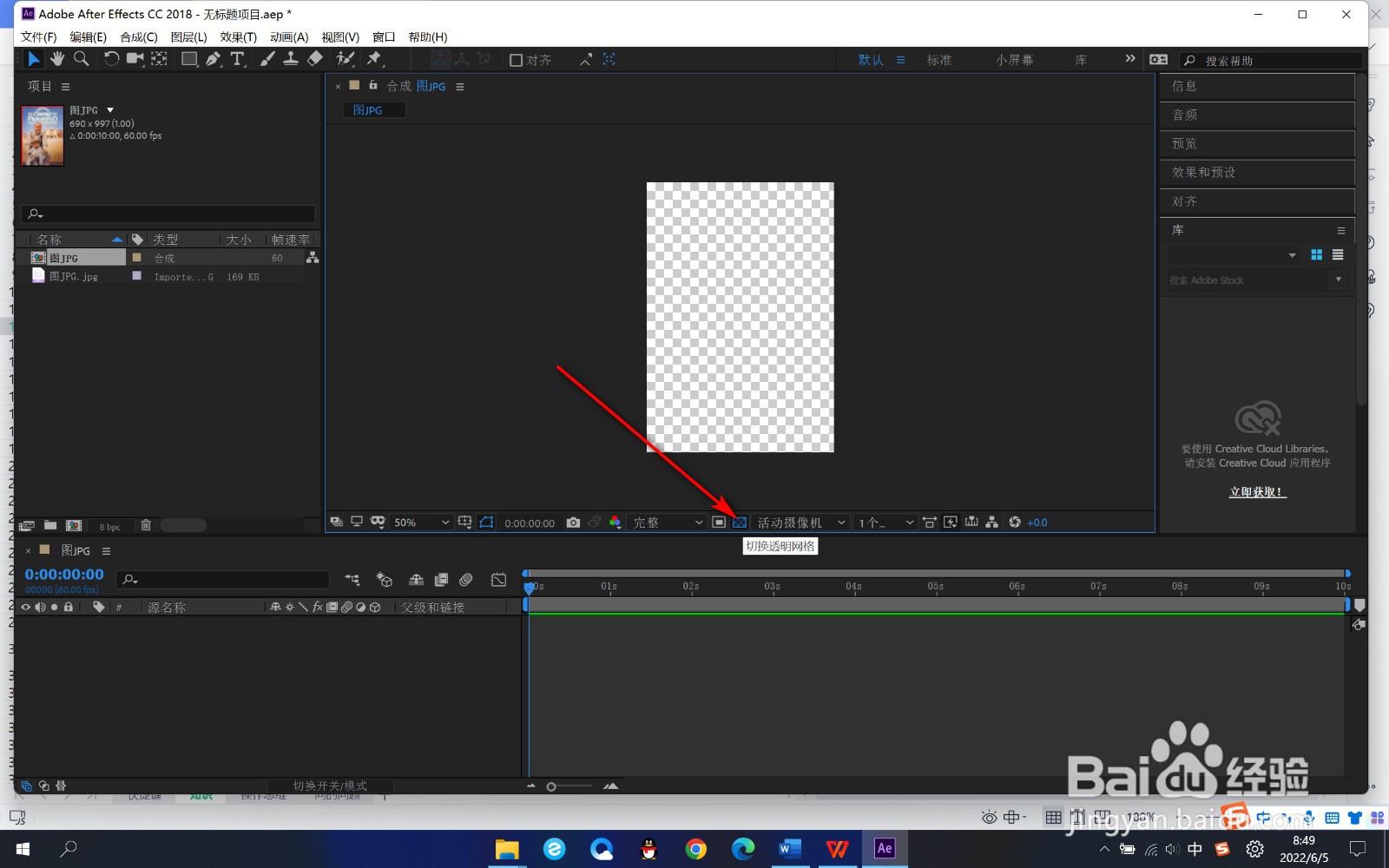Select the Zoom magnifier tool

tap(82, 59)
